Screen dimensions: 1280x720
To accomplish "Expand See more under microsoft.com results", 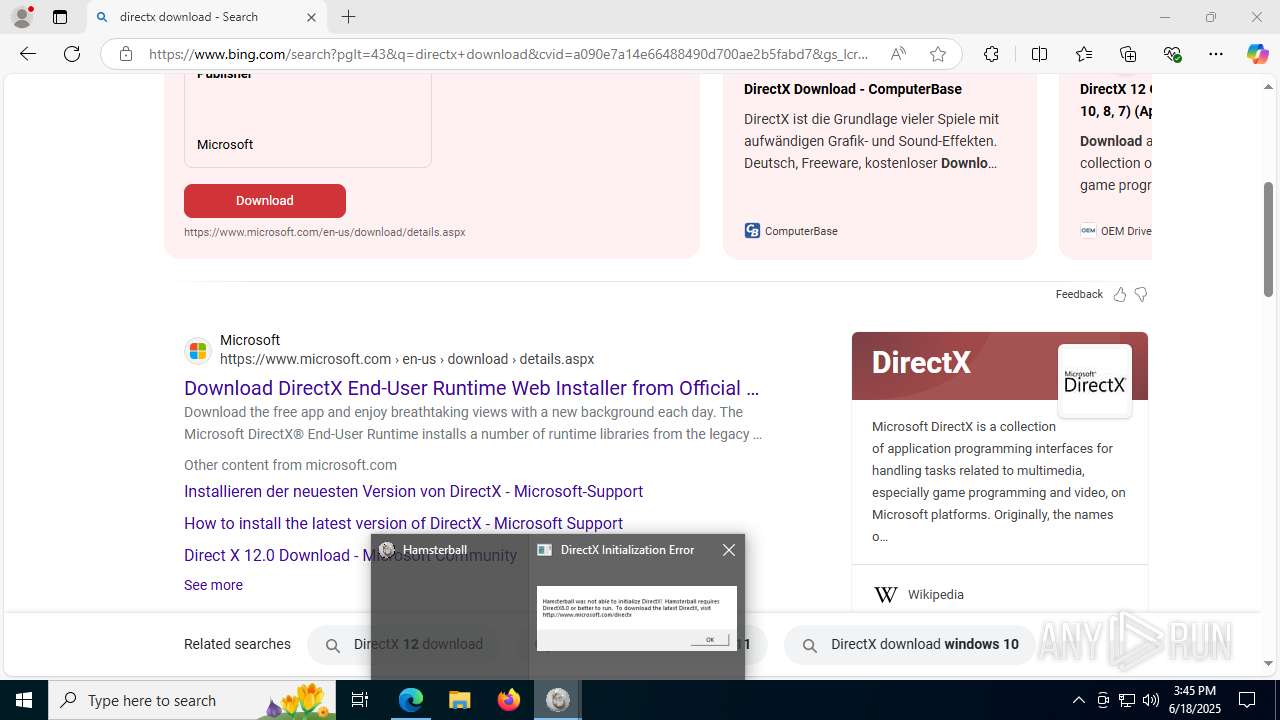I will pyautogui.click(x=213, y=585).
